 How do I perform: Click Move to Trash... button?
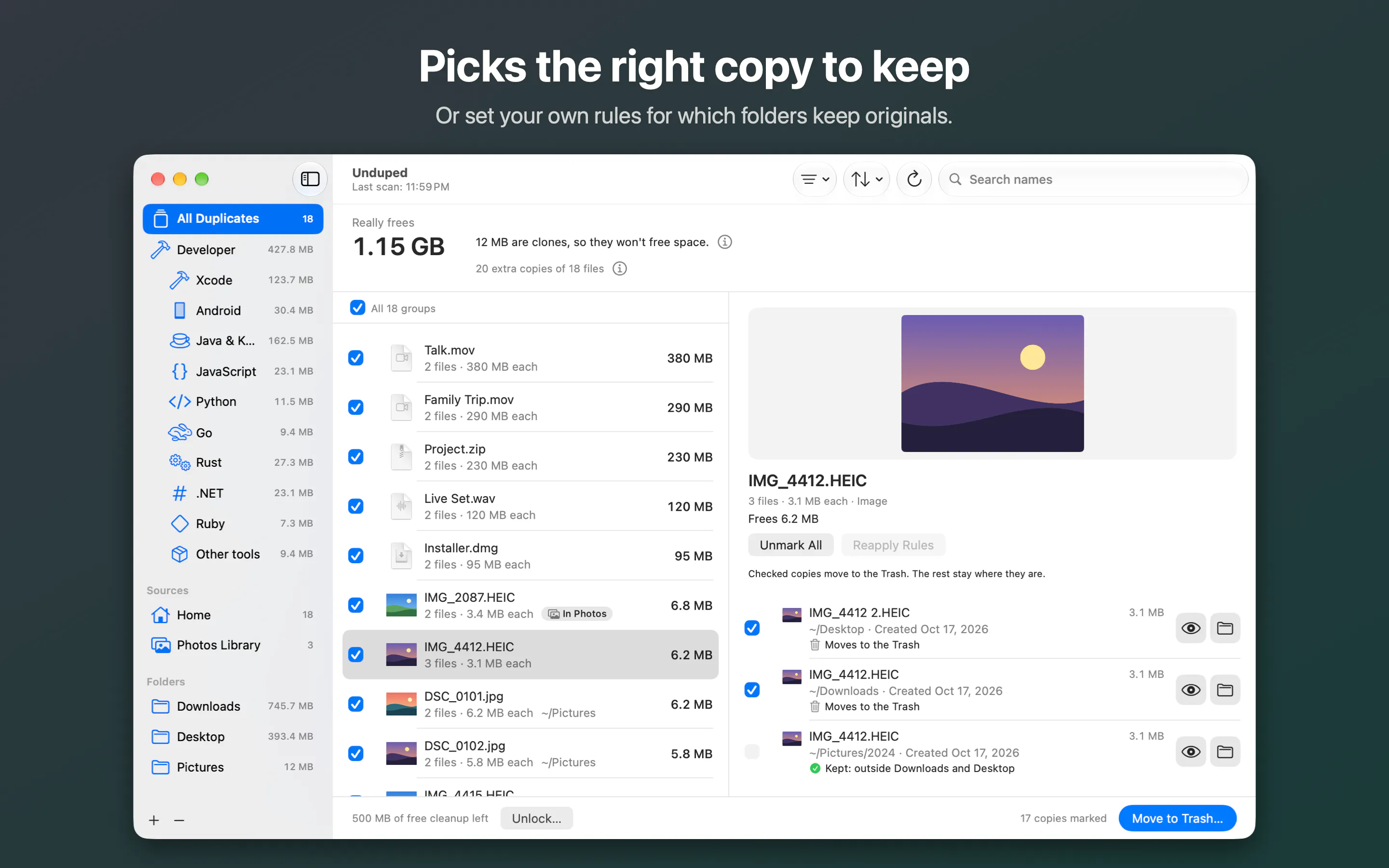pyautogui.click(x=1177, y=818)
